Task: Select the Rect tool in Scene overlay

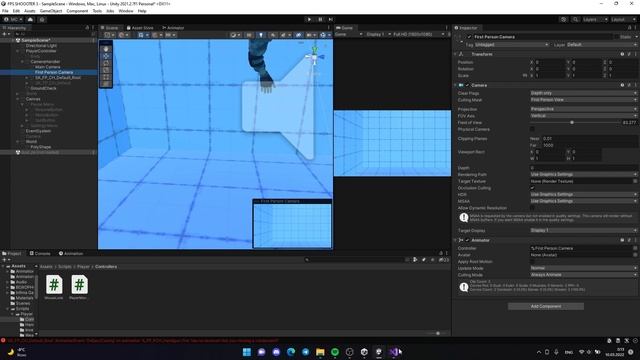Action: [x=106, y=77]
